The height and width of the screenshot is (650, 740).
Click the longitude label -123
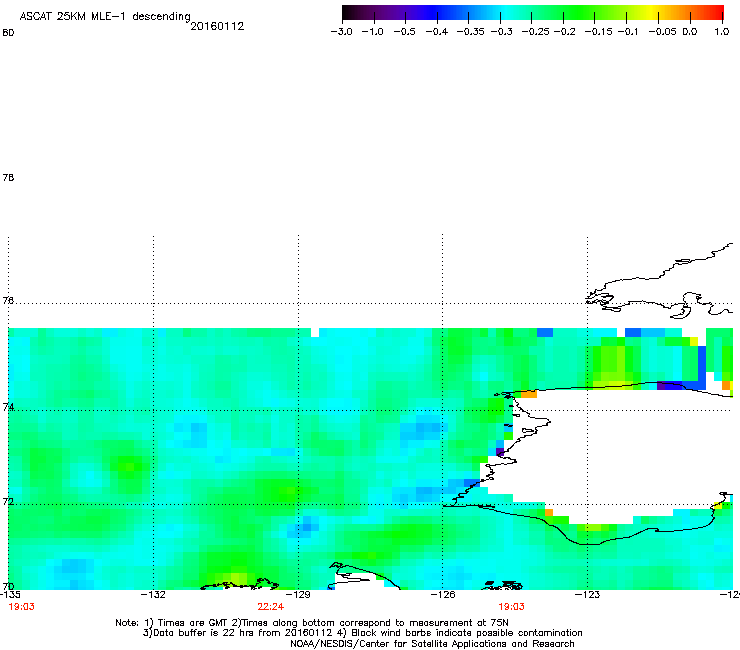[x=587, y=594]
